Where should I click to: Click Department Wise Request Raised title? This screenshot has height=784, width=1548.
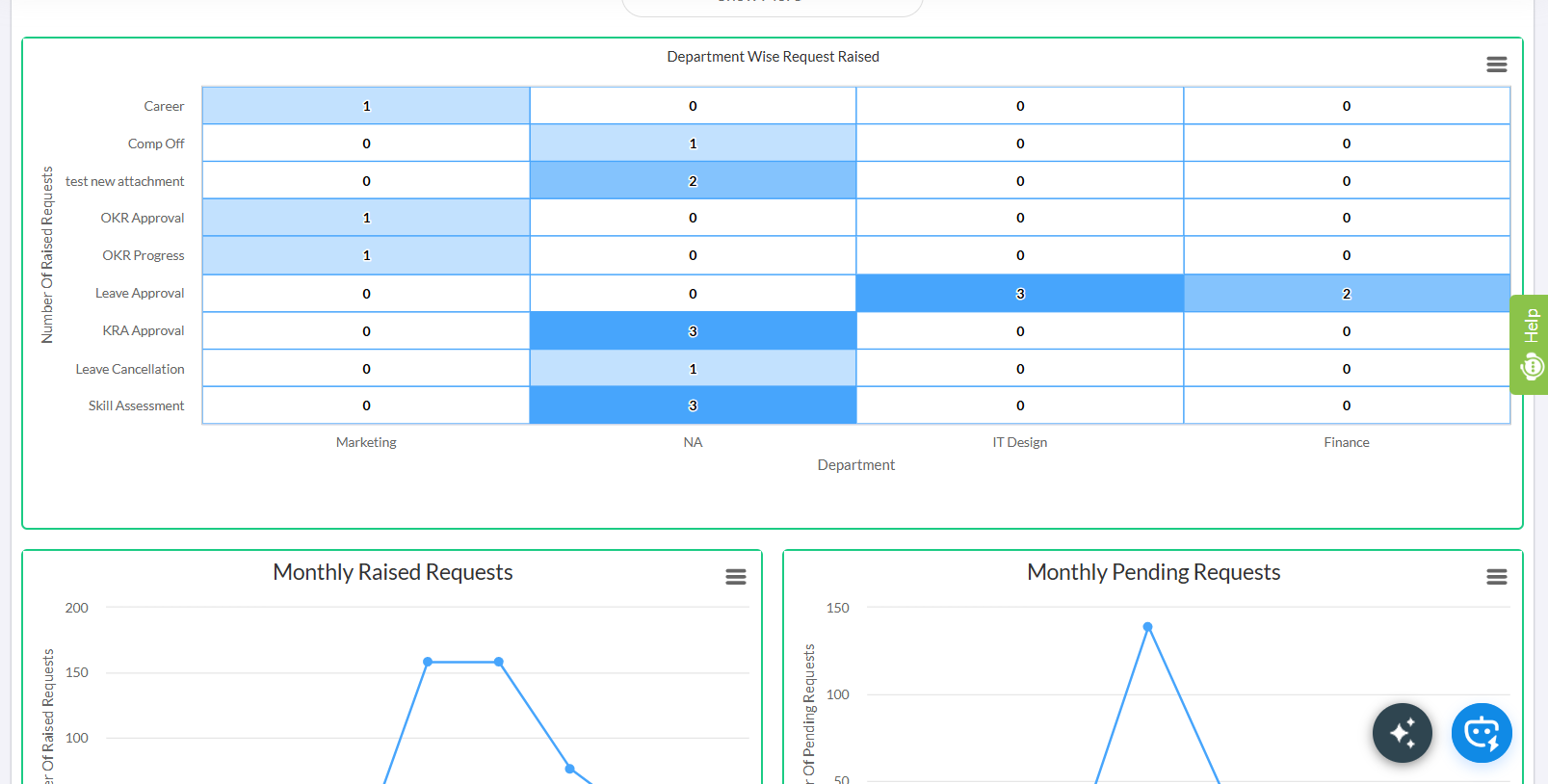(773, 57)
